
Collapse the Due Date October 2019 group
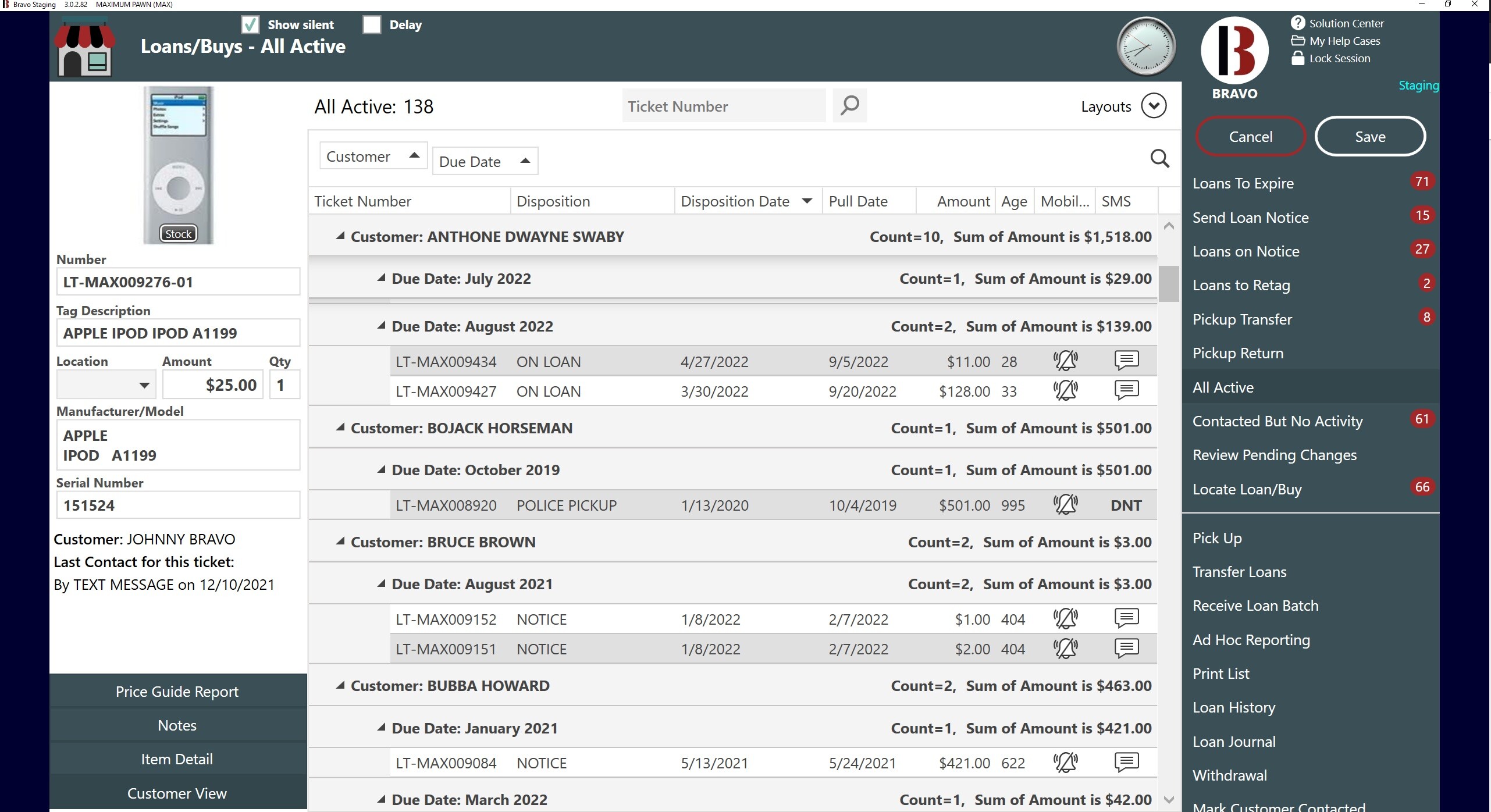(x=381, y=469)
